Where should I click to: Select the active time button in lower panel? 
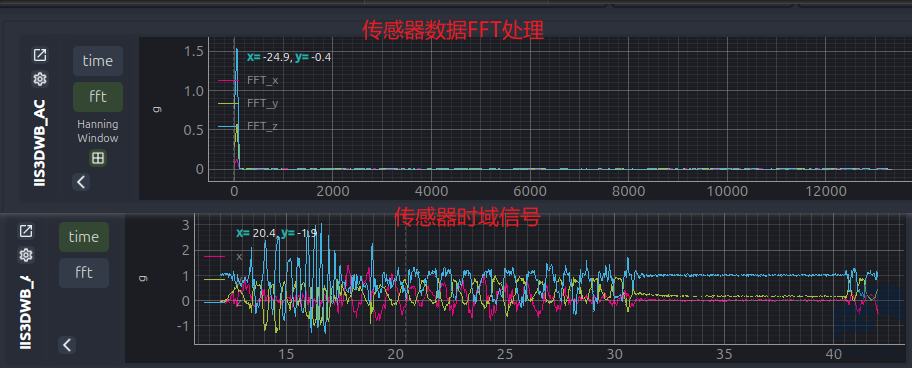84,237
